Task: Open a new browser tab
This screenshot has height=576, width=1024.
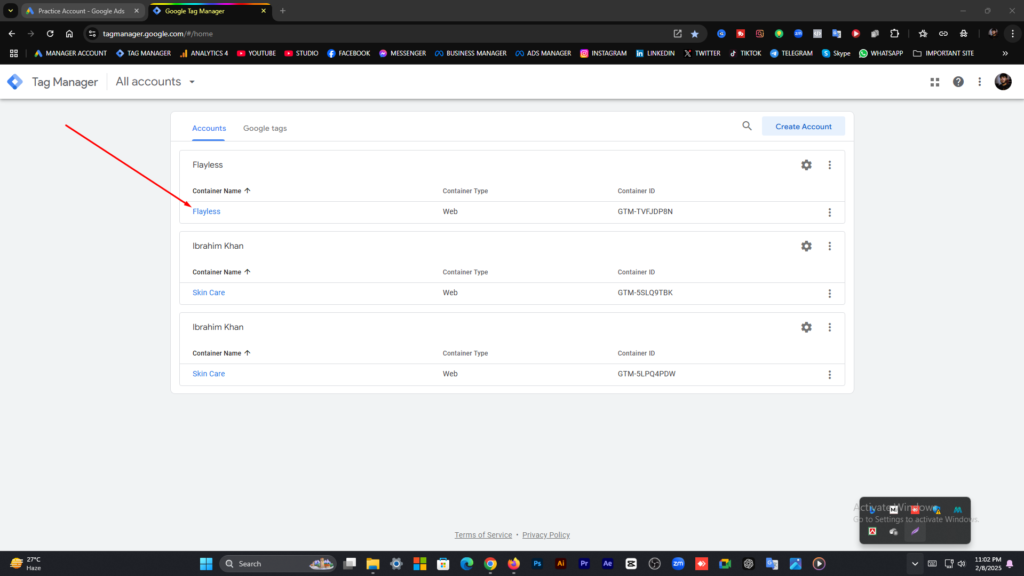Action: click(283, 10)
